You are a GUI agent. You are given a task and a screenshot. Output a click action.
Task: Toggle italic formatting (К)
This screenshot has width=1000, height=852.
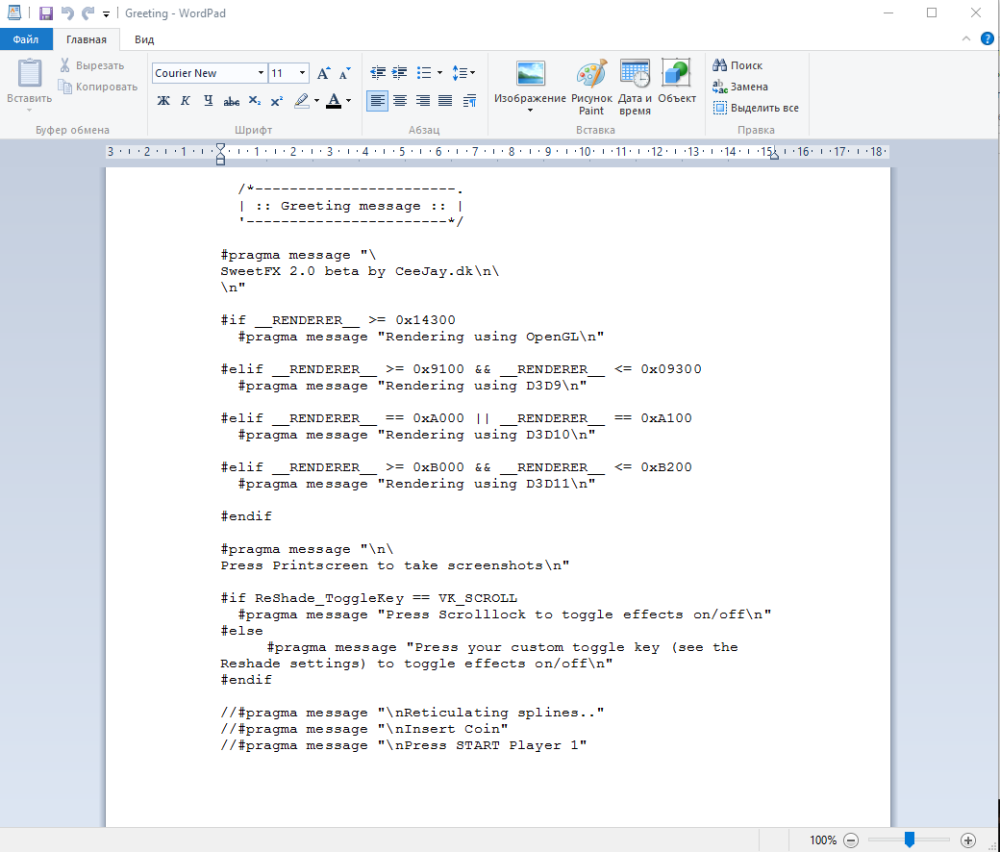186,101
